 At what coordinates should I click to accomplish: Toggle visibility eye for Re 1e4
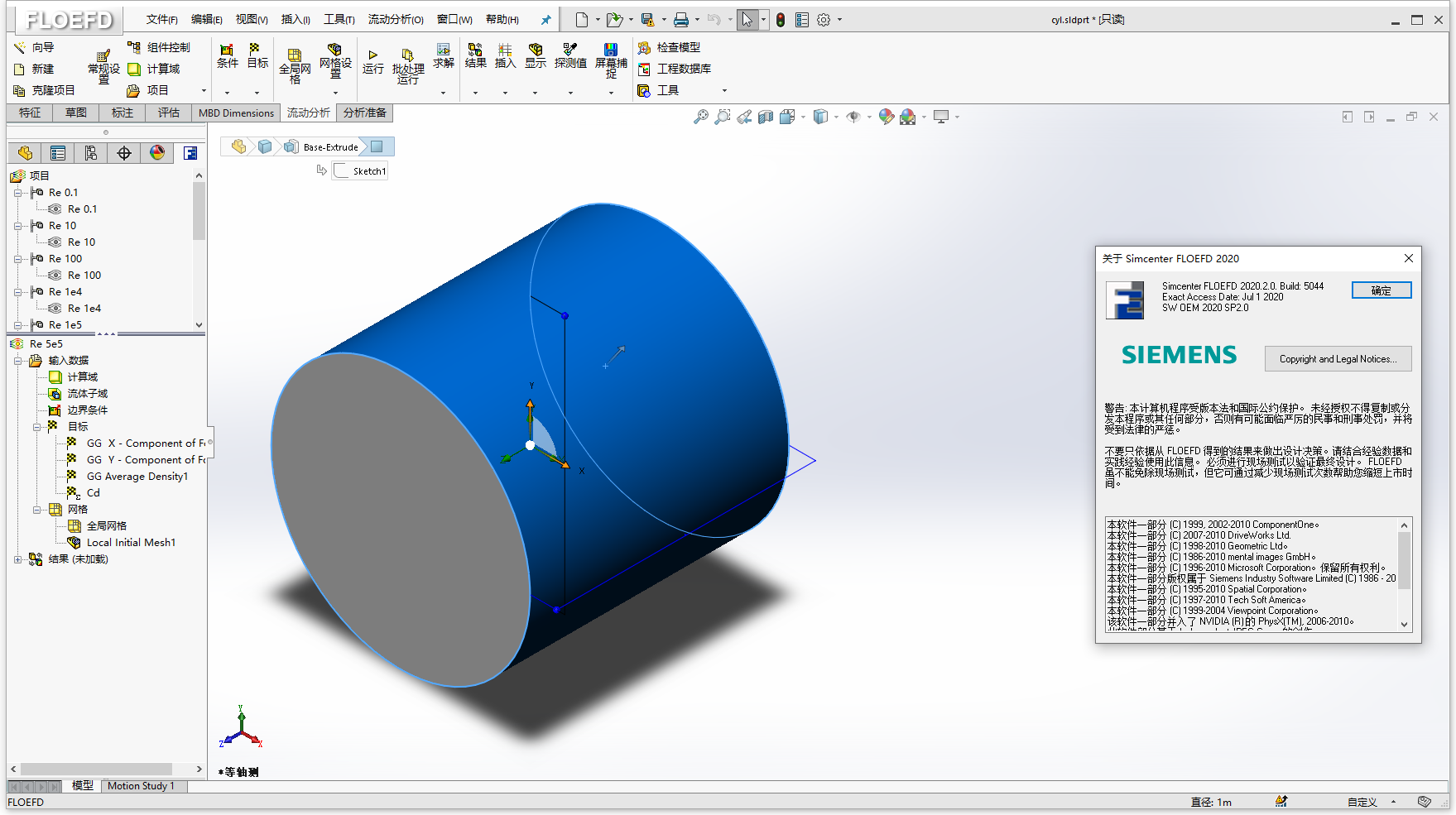(55, 309)
